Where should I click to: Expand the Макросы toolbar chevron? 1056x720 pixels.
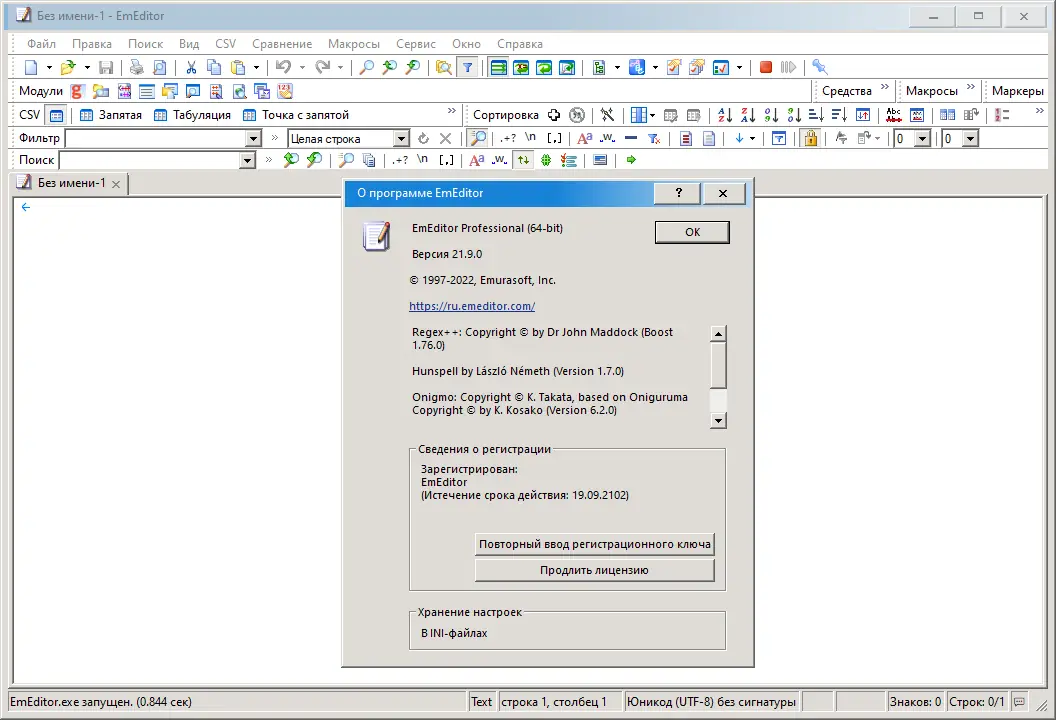(970, 88)
